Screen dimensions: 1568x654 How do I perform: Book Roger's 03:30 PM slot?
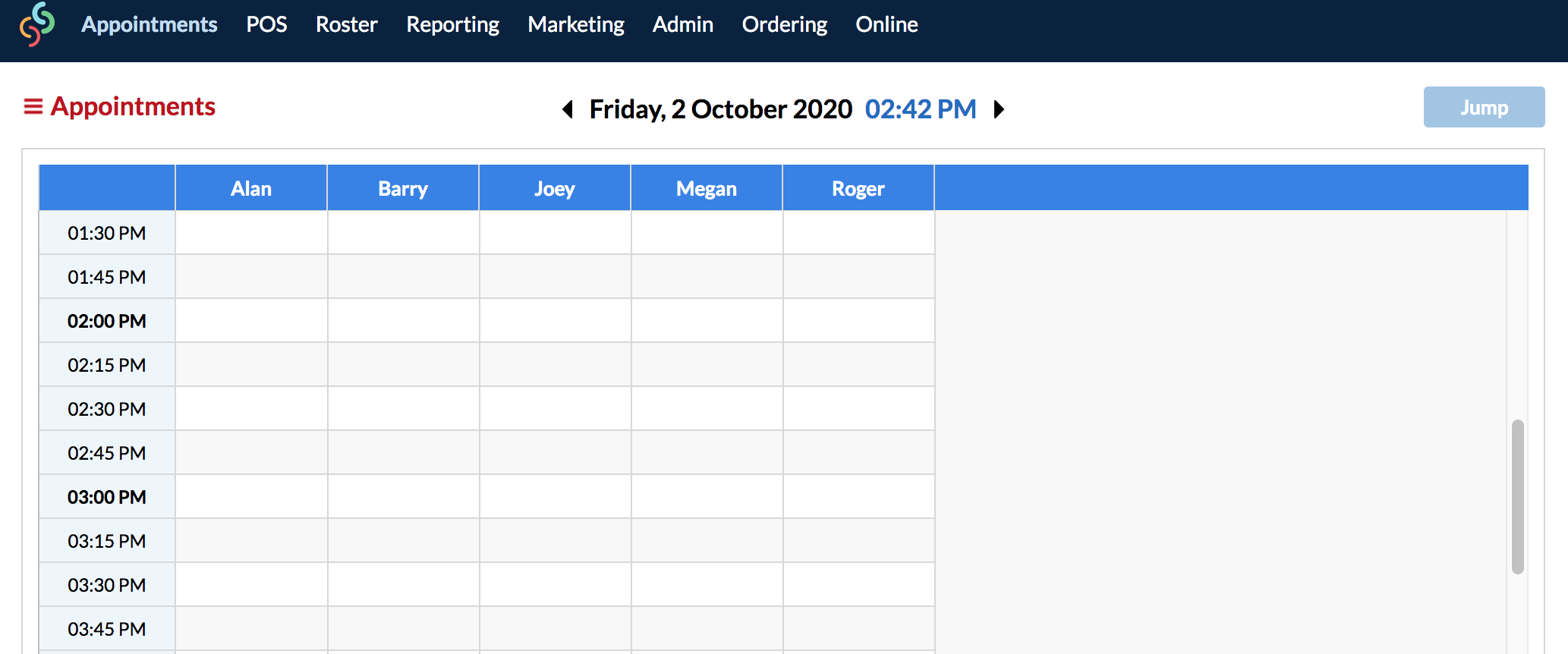[x=858, y=585]
